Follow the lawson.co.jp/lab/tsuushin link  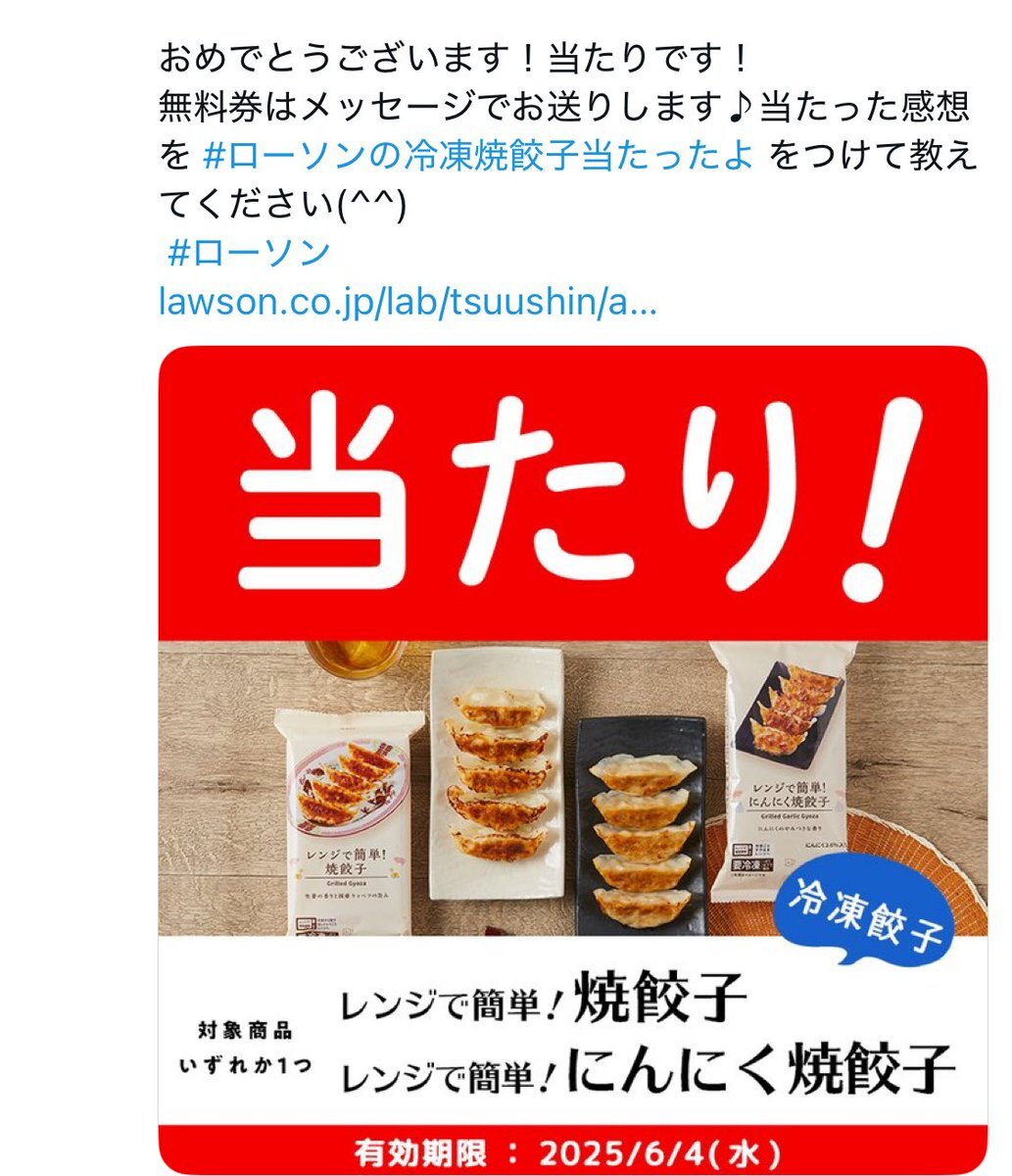[408, 303]
